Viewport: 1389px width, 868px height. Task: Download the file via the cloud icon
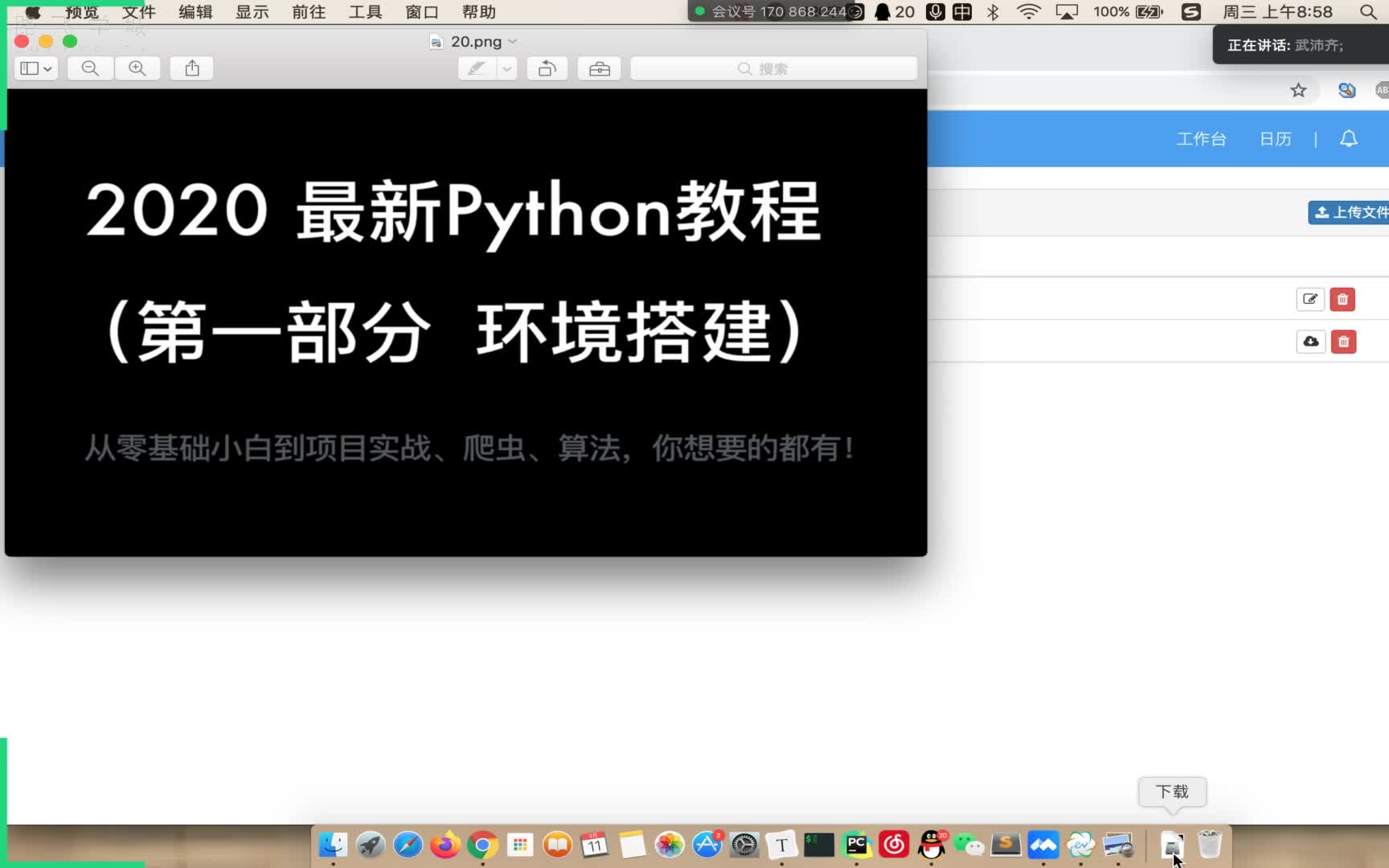pos(1310,341)
